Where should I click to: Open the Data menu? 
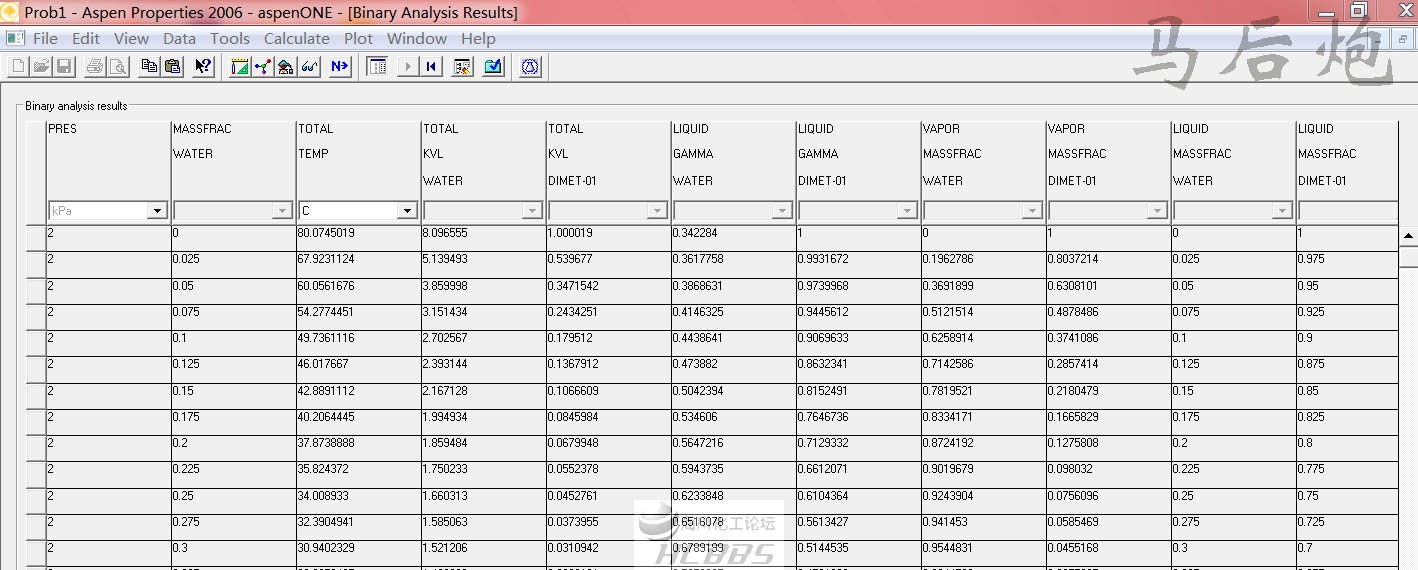(x=180, y=38)
